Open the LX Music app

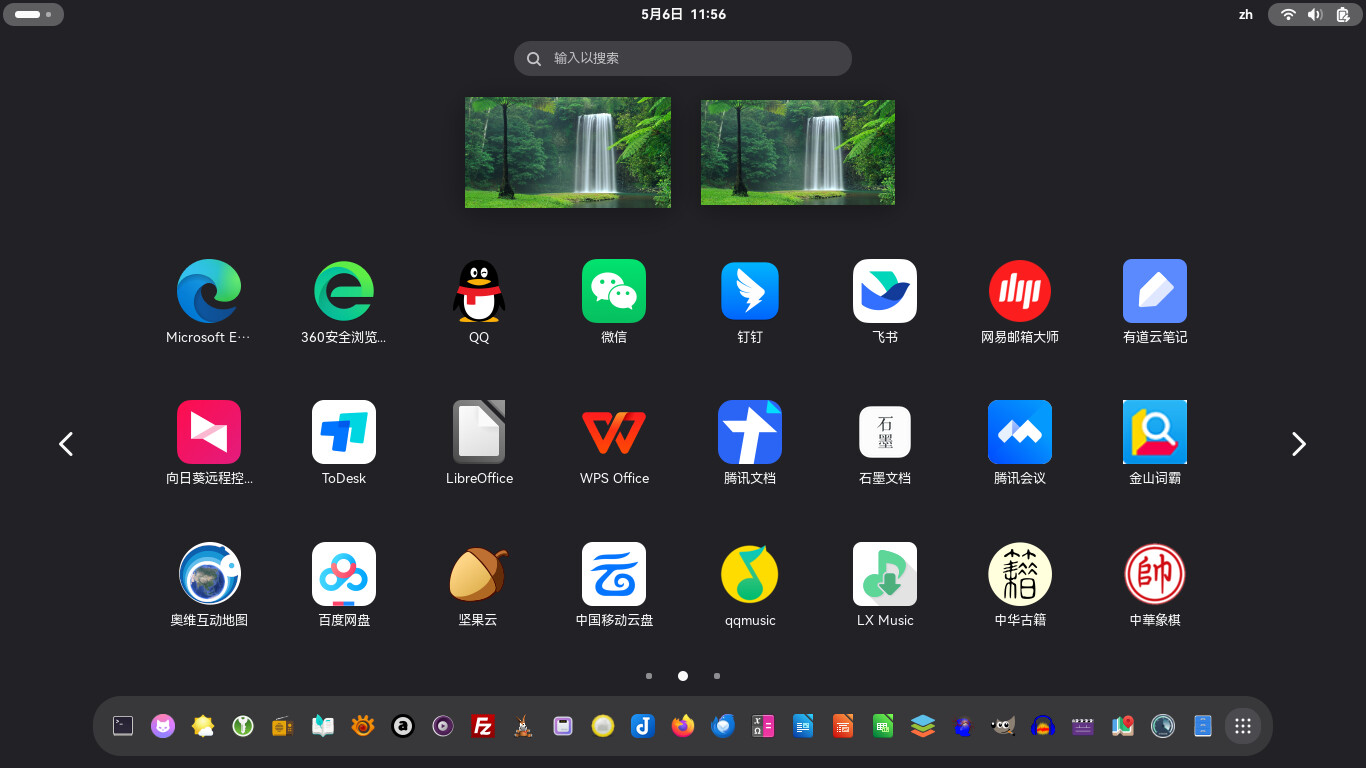tap(885, 574)
